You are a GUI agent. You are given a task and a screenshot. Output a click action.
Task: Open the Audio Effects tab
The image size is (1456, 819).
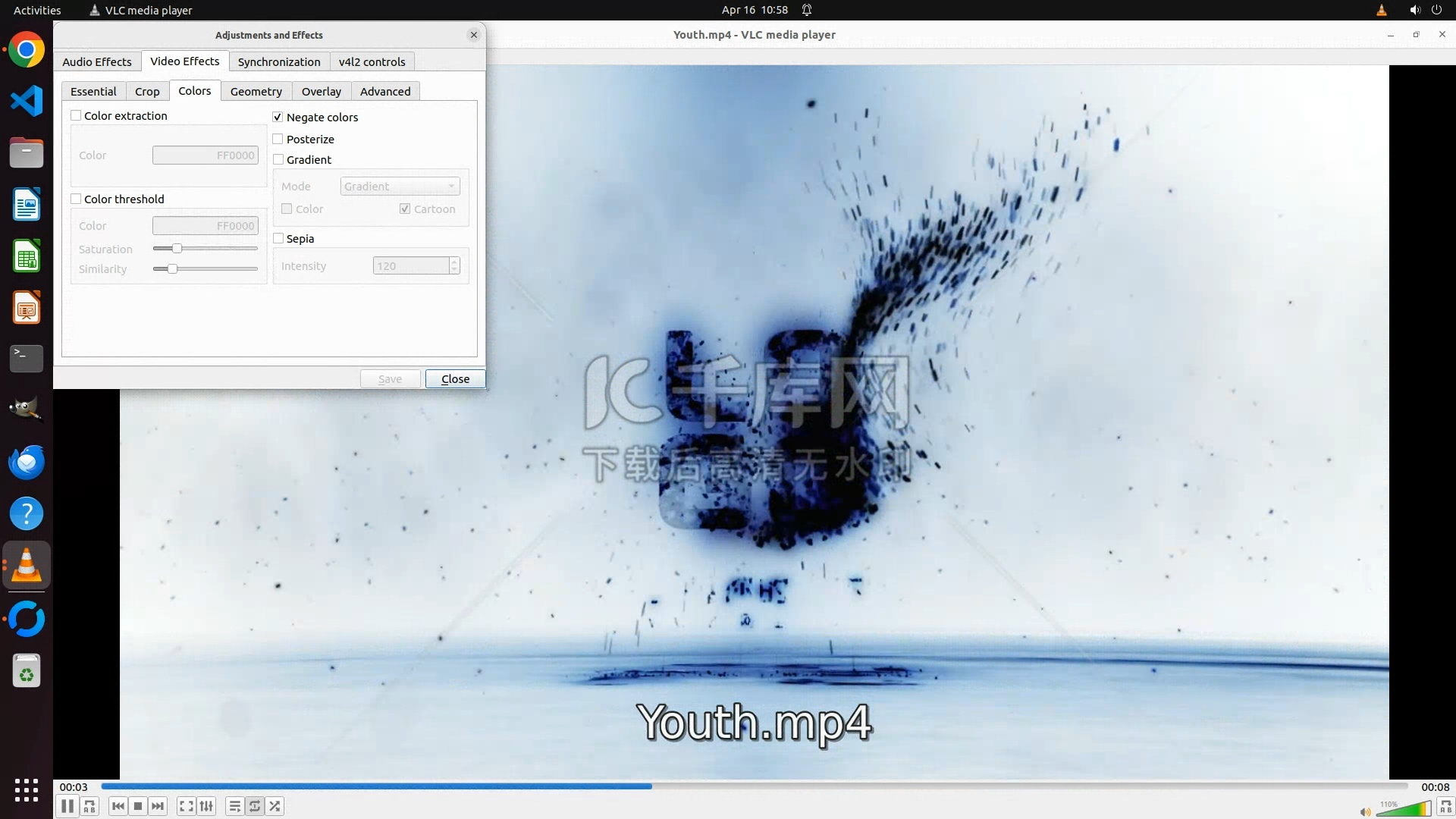96,61
